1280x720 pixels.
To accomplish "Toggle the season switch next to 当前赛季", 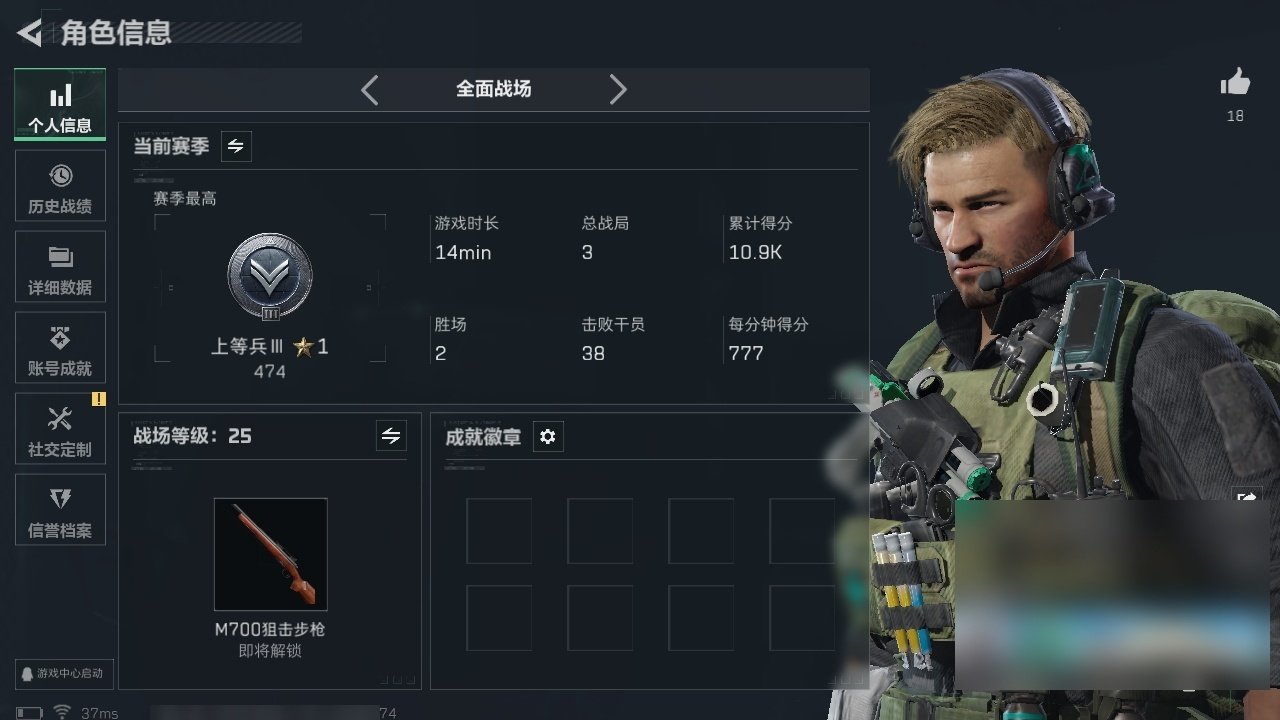I will [x=236, y=146].
